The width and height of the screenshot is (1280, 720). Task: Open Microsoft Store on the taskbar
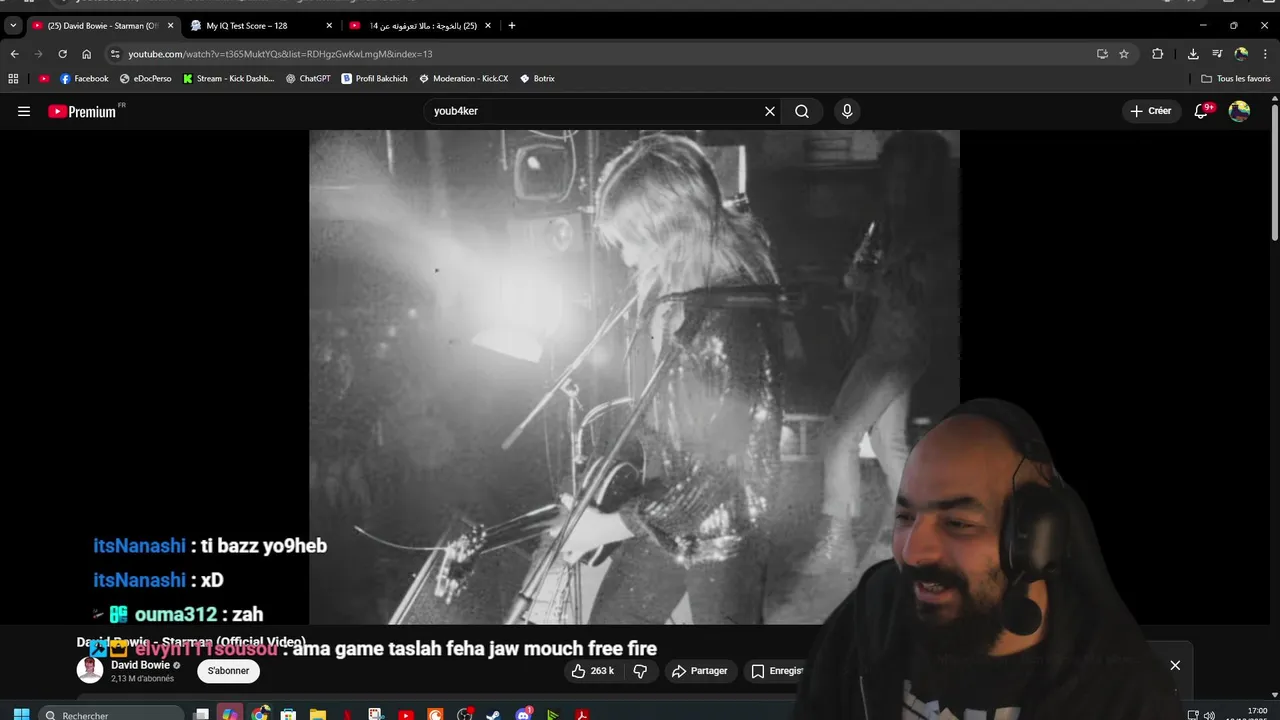coord(288,714)
